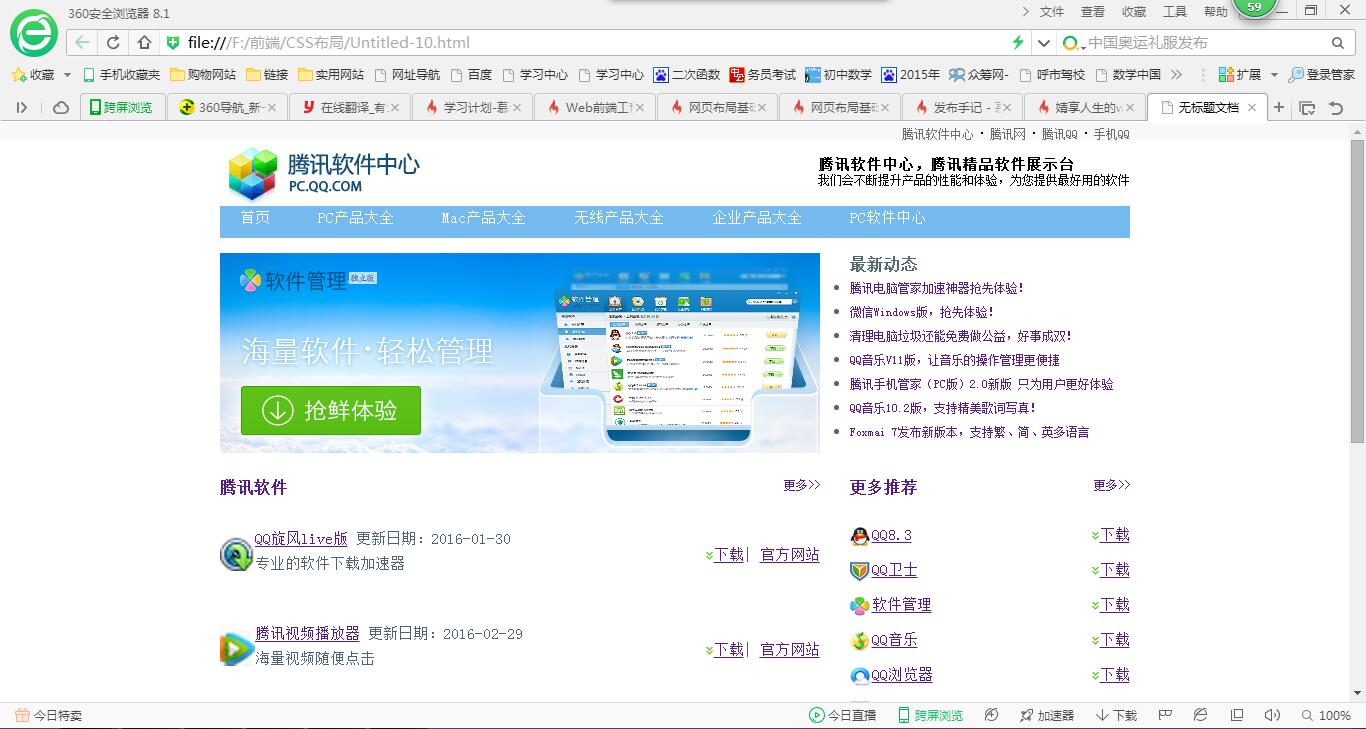This screenshot has width=1366, height=729.
Task: Click the search magnifier icon
Action: [x=1338, y=43]
